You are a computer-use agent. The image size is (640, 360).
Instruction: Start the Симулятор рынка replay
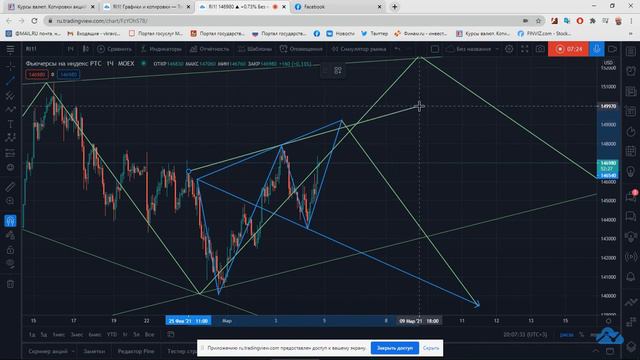[x=359, y=49]
